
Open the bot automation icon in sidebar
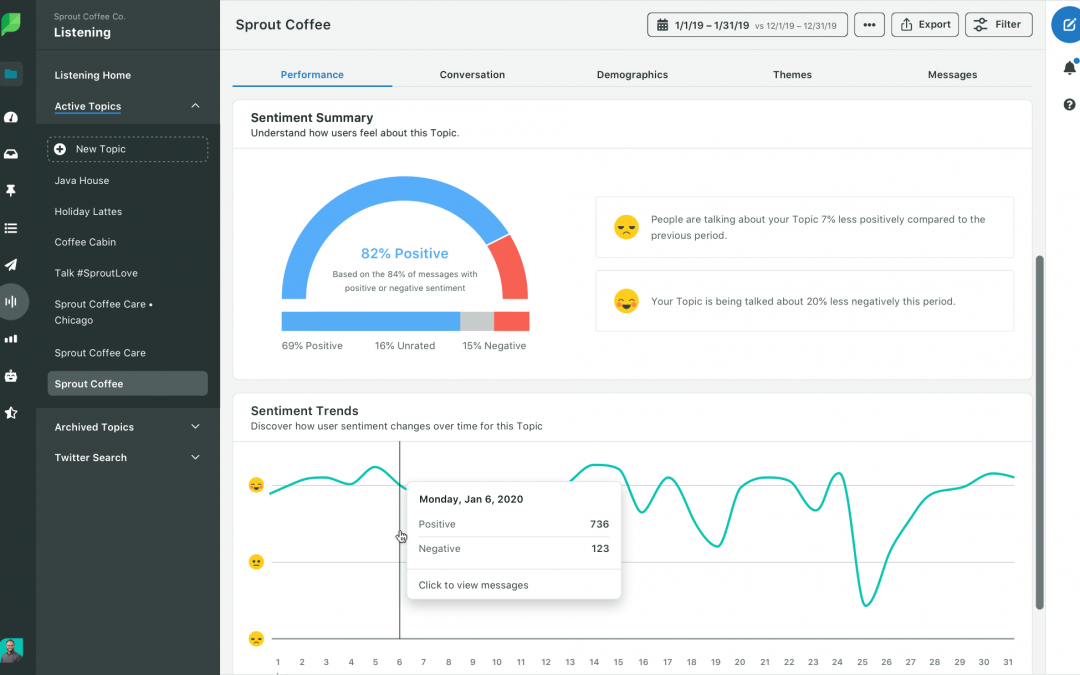(11, 376)
